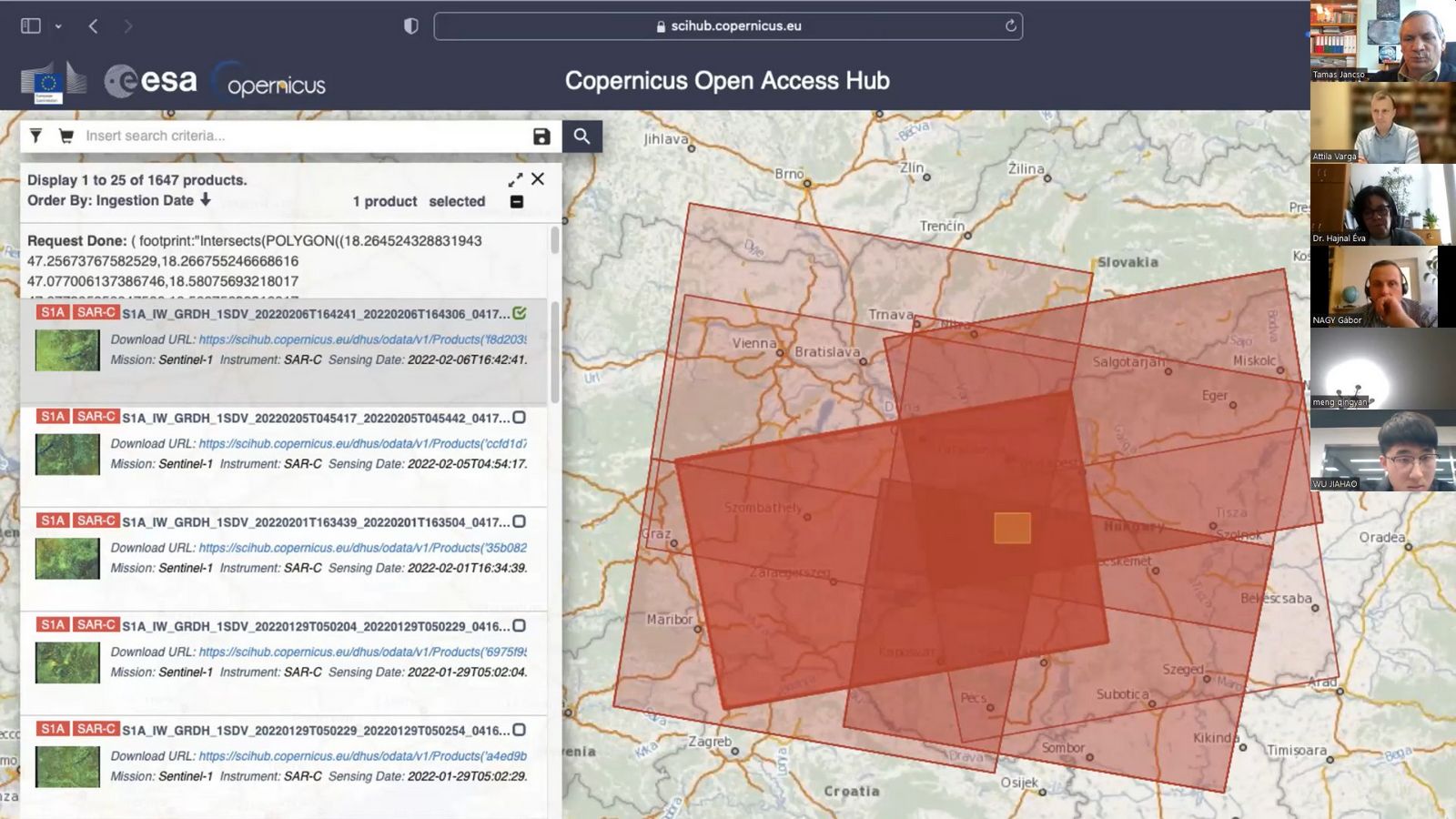Click the Copernicus logo
Image resolution: width=1456 pixels, height=819 pixels.
pyautogui.click(x=270, y=81)
